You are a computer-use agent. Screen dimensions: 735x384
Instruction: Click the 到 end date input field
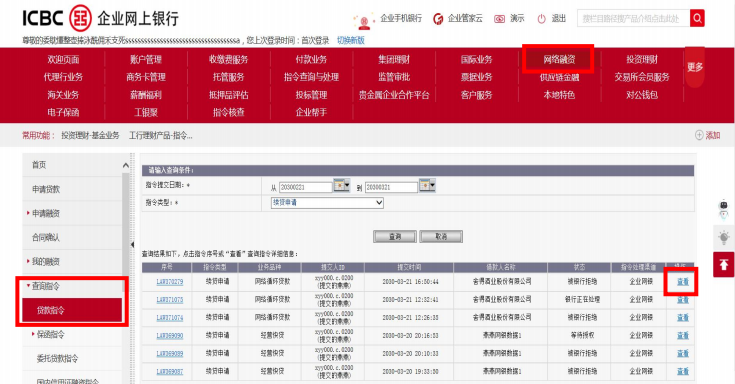391,187
